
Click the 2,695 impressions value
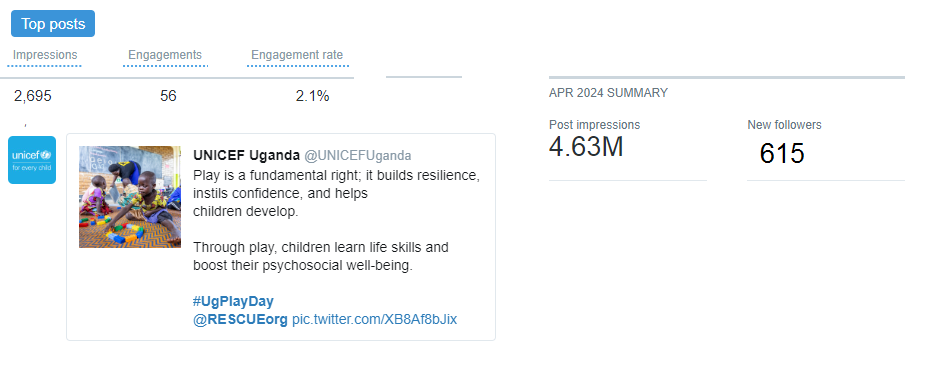[x=33, y=96]
